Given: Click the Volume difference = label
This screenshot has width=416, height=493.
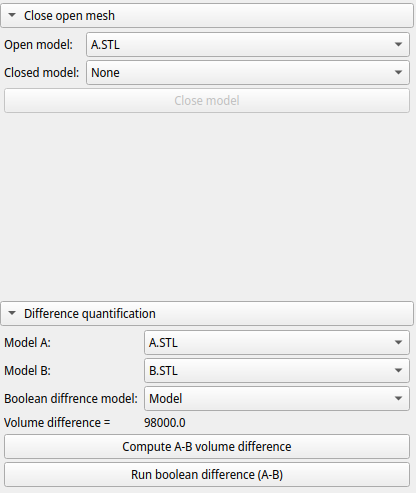Looking at the screenshot, I should click(x=57, y=423).
